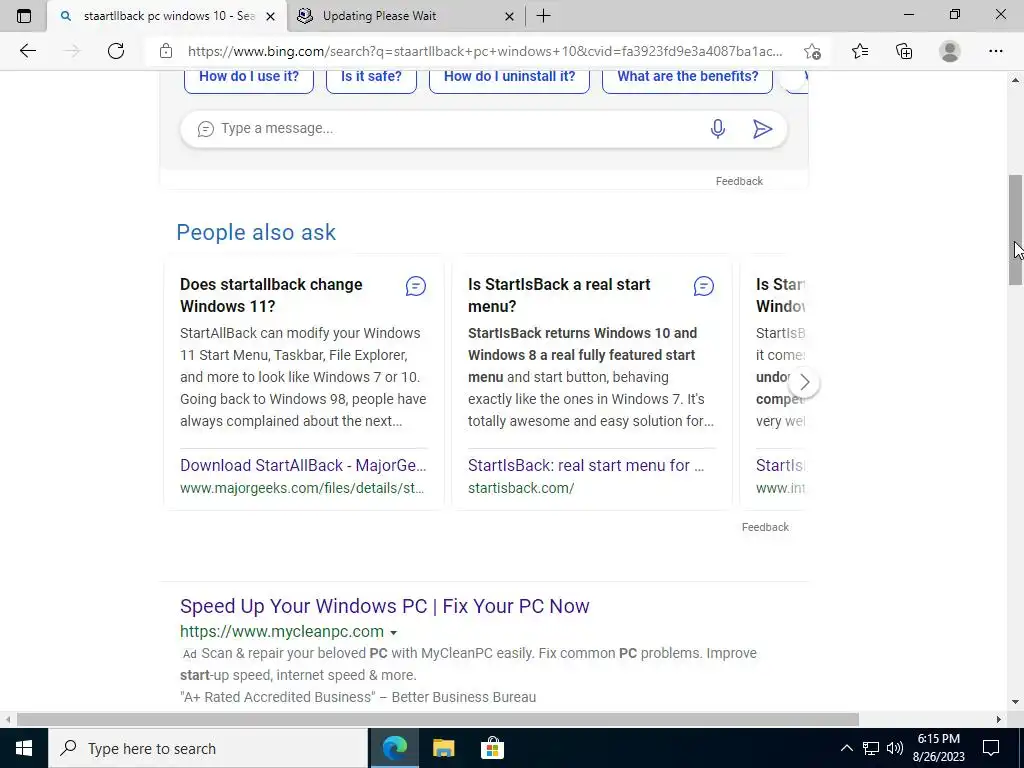
Task: Click Feedback below People also ask
Action: tap(765, 527)
